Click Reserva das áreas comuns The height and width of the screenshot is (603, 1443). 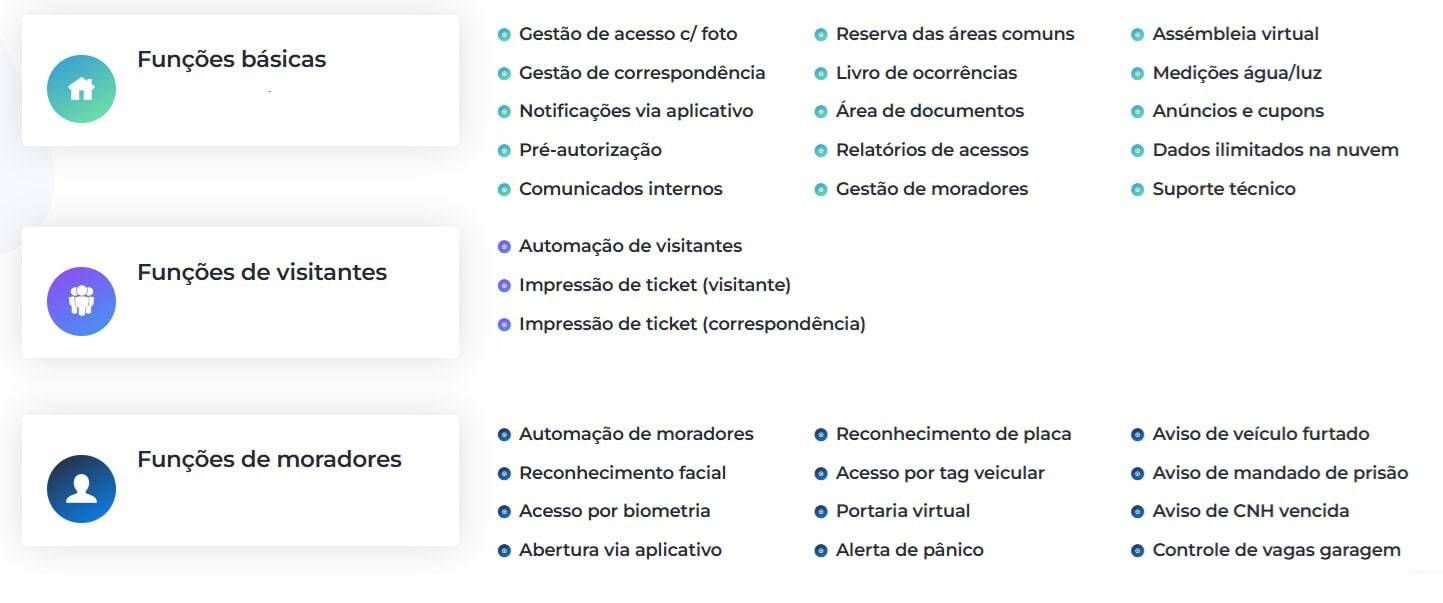tap(954, 34)
